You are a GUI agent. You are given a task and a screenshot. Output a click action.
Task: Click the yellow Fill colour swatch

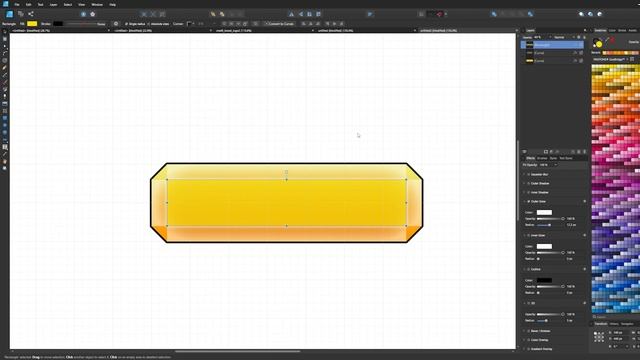[32, 24]
